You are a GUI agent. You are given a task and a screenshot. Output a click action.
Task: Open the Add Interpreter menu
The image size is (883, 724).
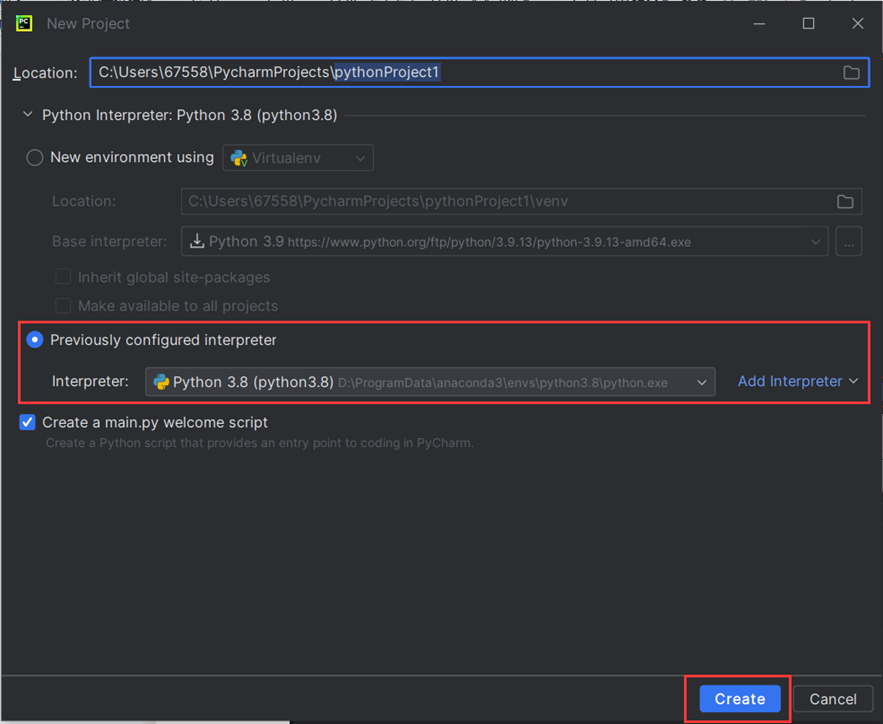pos(797,382)
